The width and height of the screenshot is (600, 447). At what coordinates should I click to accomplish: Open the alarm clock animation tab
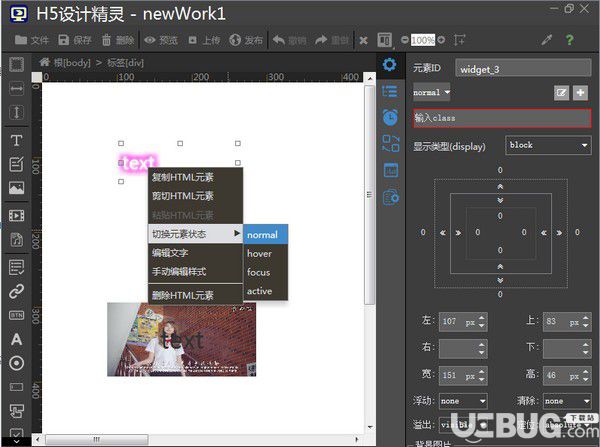click(390, 117)
